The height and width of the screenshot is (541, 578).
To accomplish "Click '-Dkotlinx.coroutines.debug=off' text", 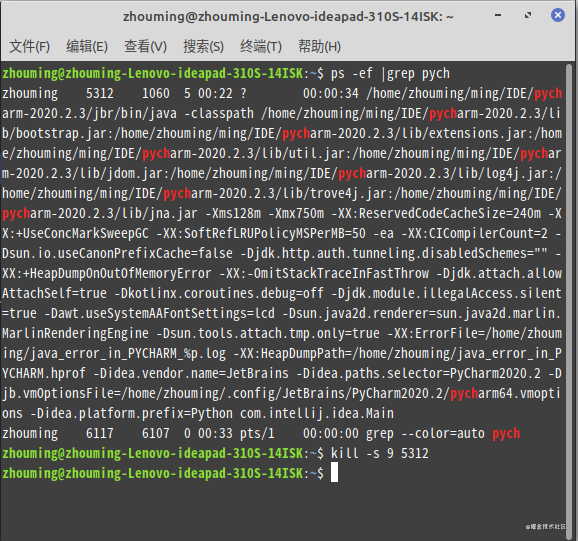I will (219, 293).
